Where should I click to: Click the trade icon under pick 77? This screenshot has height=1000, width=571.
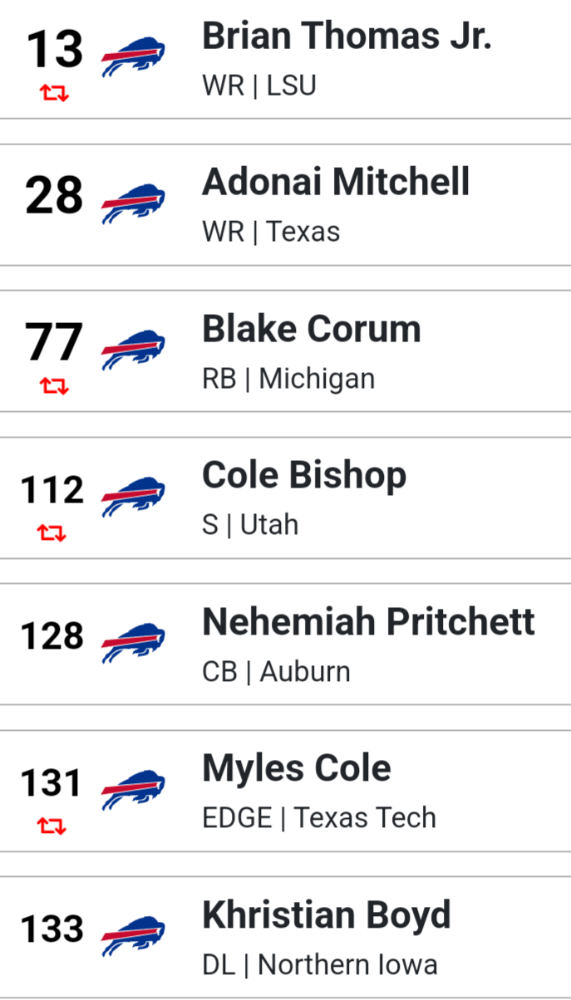tap(54, 386)
